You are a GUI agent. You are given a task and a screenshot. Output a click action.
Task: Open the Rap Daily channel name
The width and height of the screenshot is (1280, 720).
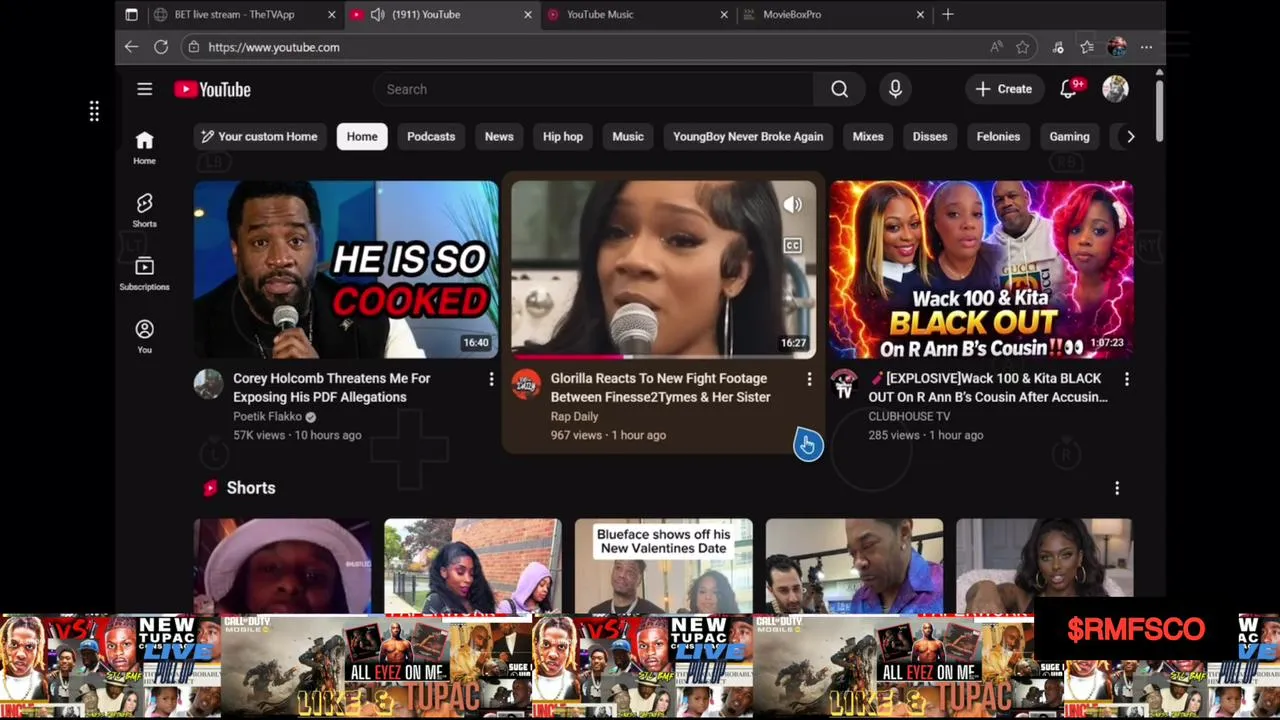[574, 416]
